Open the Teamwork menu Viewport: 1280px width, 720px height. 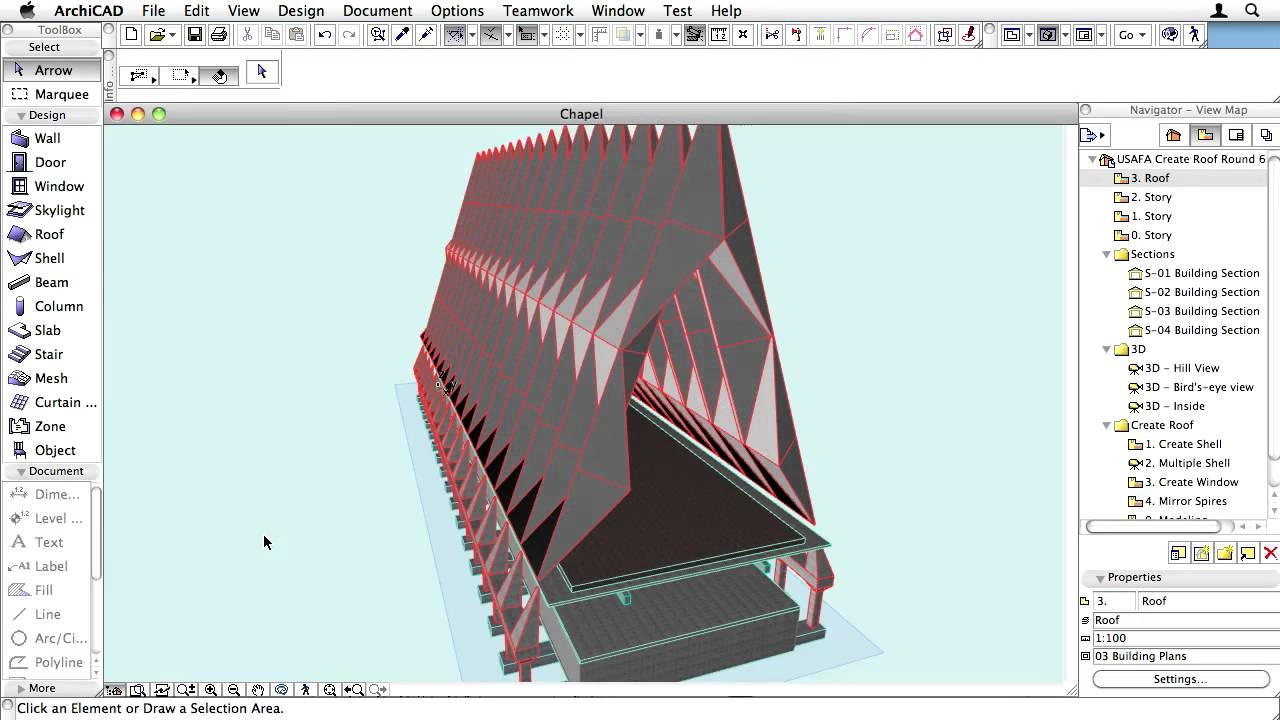click(538, 11)
